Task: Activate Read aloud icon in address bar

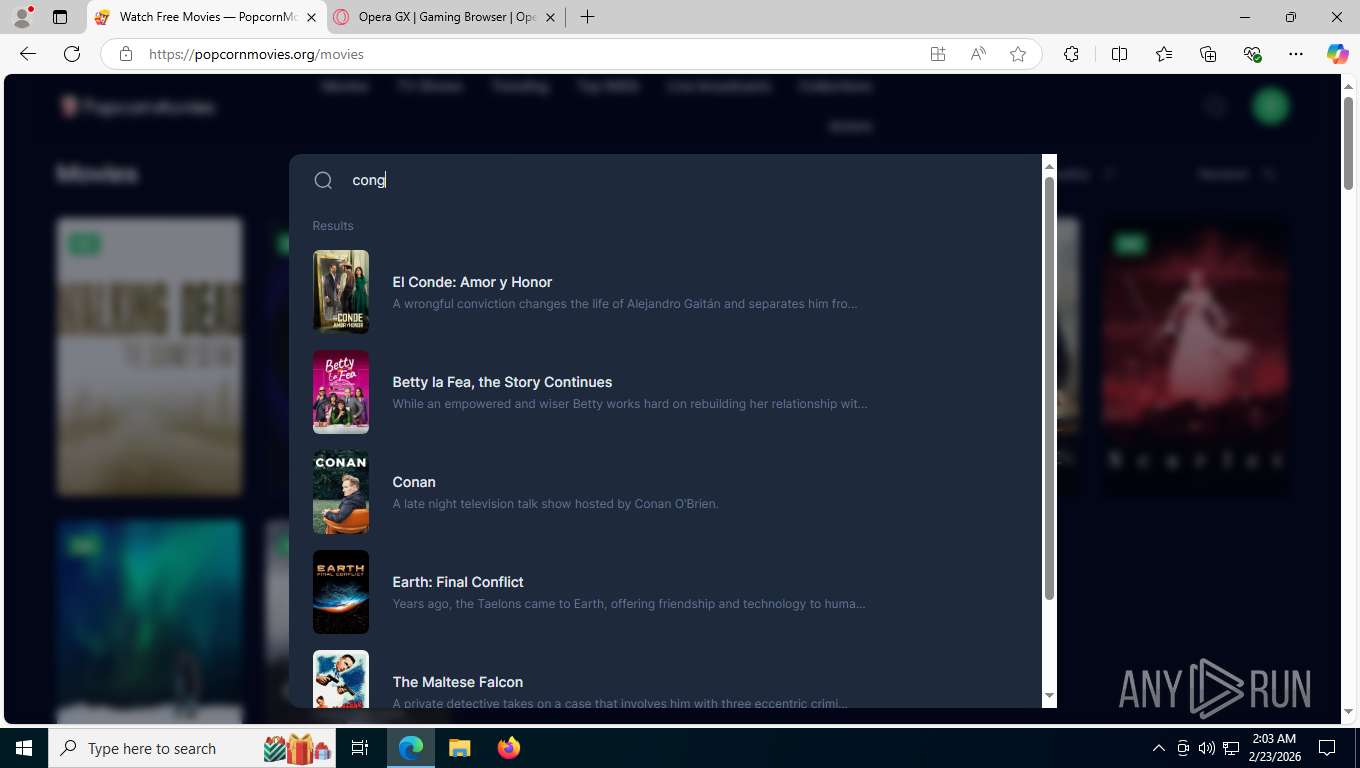Action: click(978, 54)
